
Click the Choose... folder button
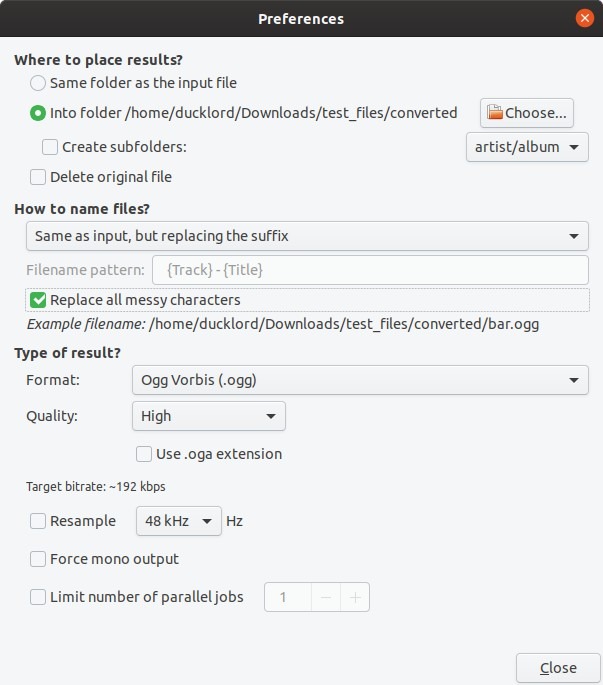click(x=527, y=113)
